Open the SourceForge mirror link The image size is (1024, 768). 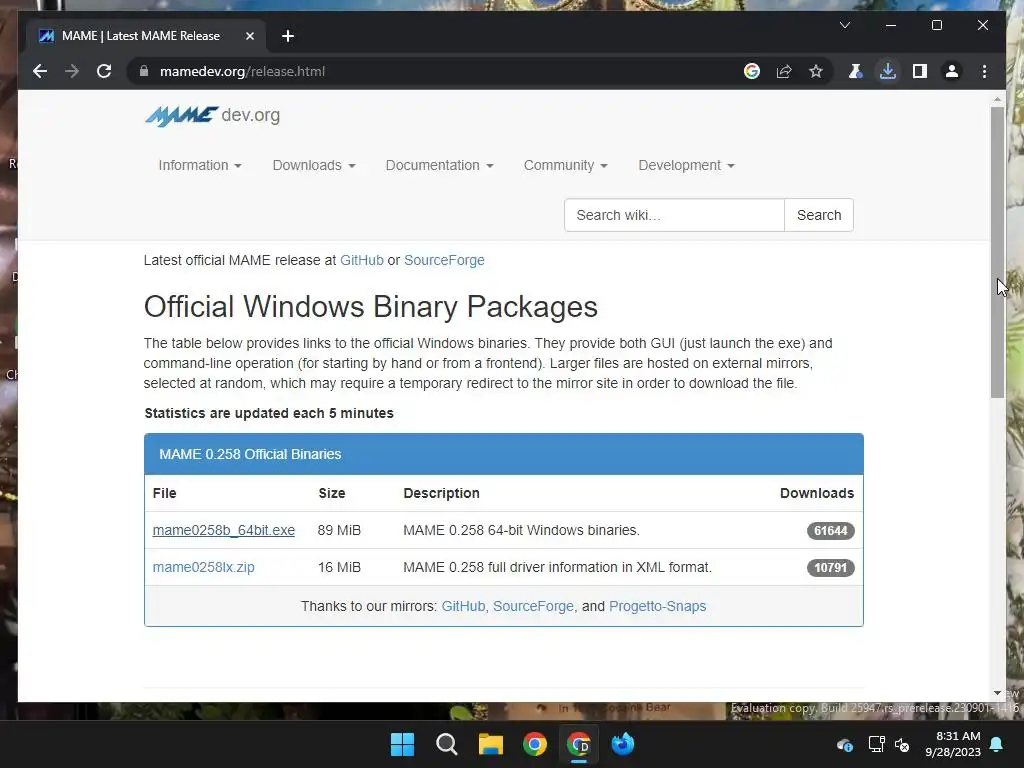coord(534,606)
